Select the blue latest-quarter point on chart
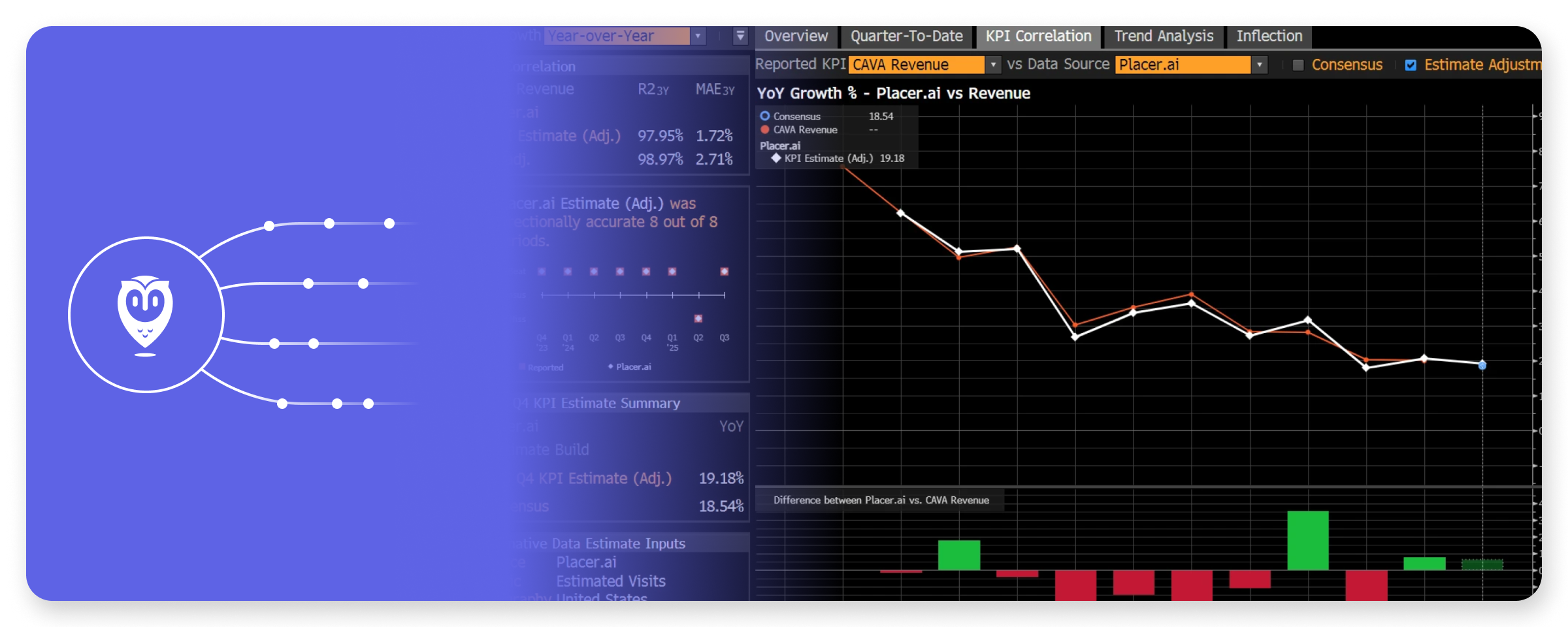The width and height of the screenshot is (1568, 627). coord(1482,365)
